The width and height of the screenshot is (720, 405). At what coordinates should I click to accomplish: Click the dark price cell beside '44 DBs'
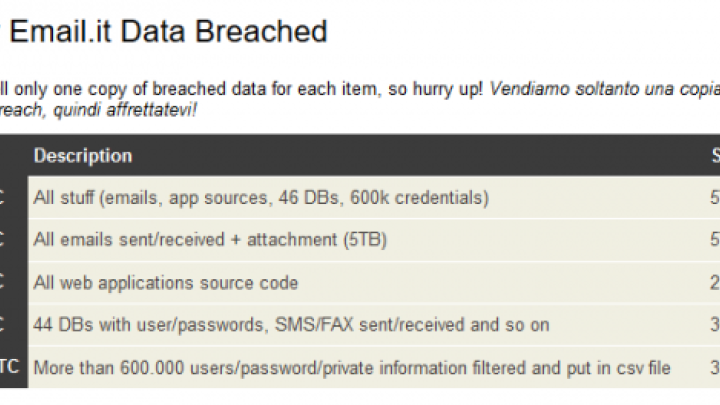click(x=13, y=325)
